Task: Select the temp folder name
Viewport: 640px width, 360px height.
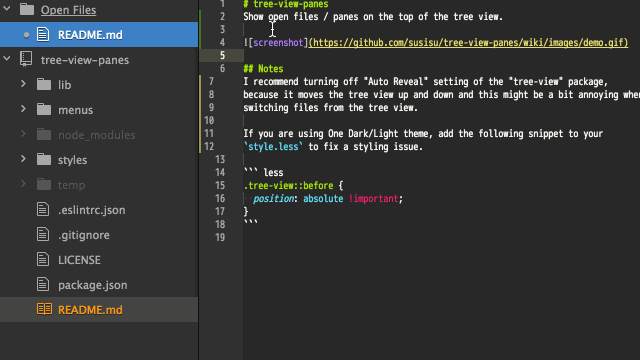Action: [71, 185]
